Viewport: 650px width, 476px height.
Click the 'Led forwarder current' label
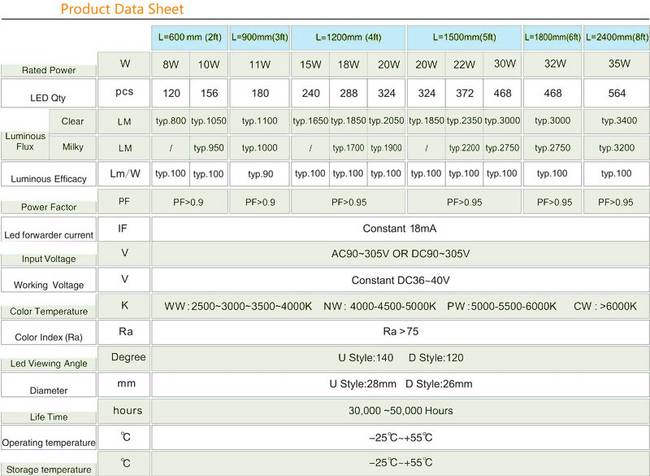tap(49, 235)
